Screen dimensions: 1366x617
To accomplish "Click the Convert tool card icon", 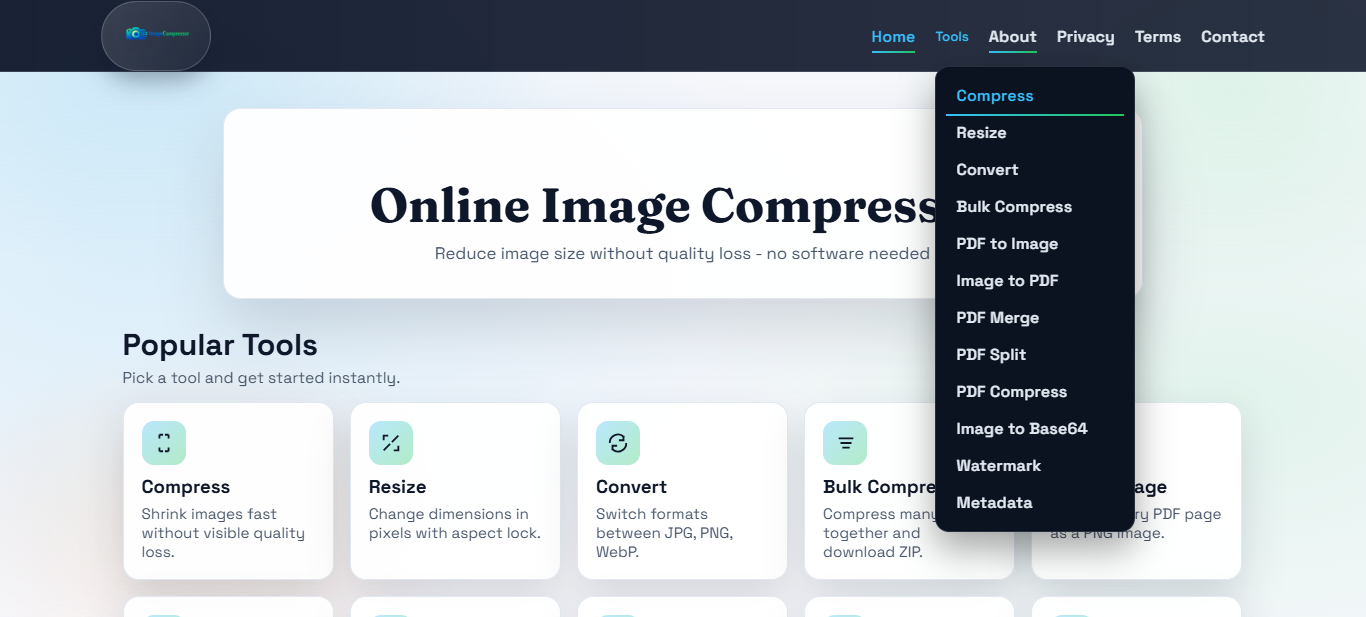I will (618, 442).
